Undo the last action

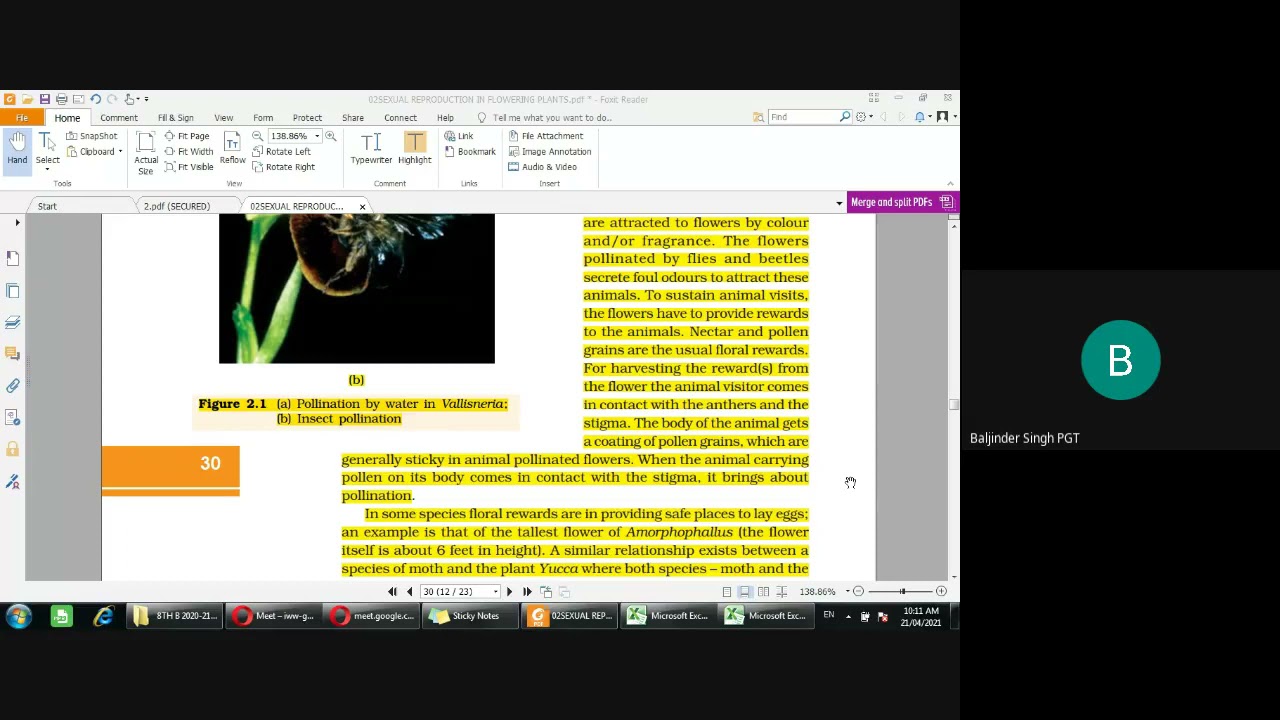tap(95, 99)
